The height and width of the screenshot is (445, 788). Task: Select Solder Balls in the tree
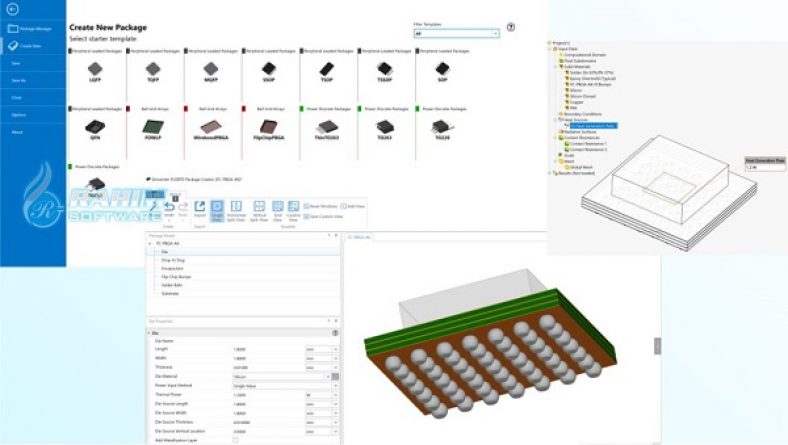(170, 285)
